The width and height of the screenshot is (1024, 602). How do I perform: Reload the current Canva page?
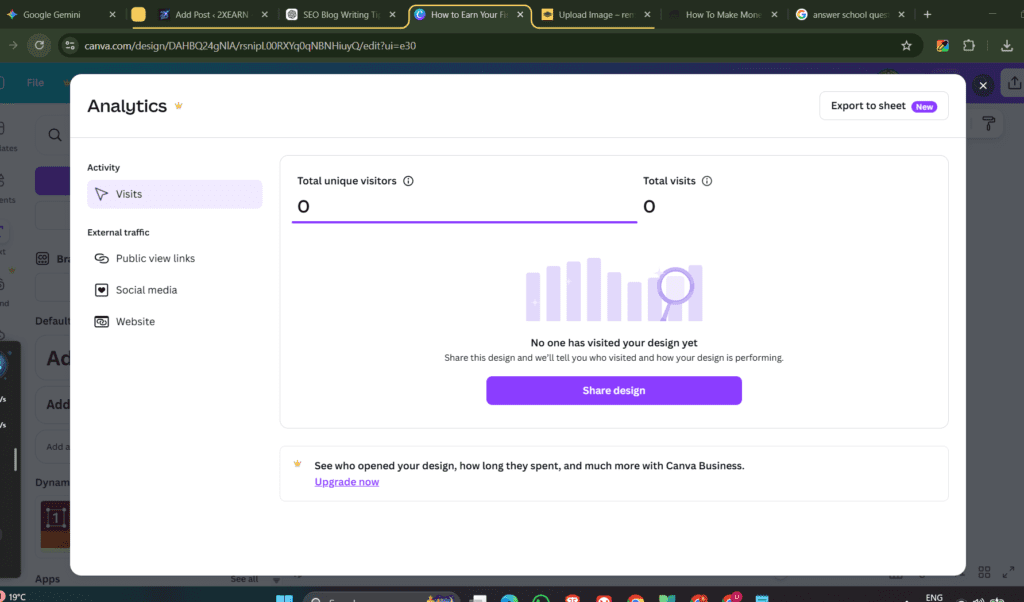click(39, 45)
